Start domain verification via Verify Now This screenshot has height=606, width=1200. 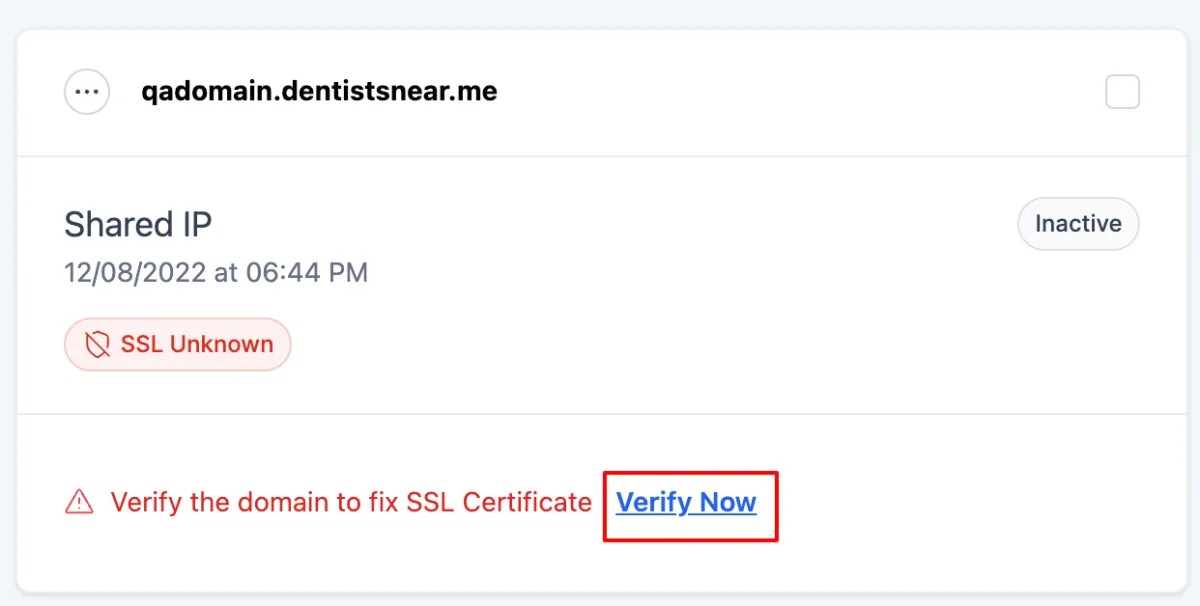[x=686, y=502]
